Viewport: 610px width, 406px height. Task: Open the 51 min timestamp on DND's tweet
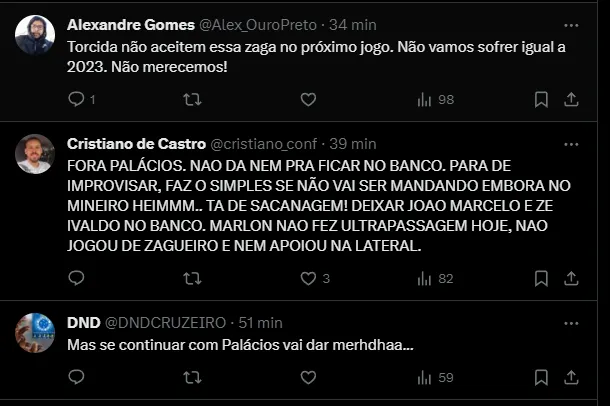click(260, 322)
